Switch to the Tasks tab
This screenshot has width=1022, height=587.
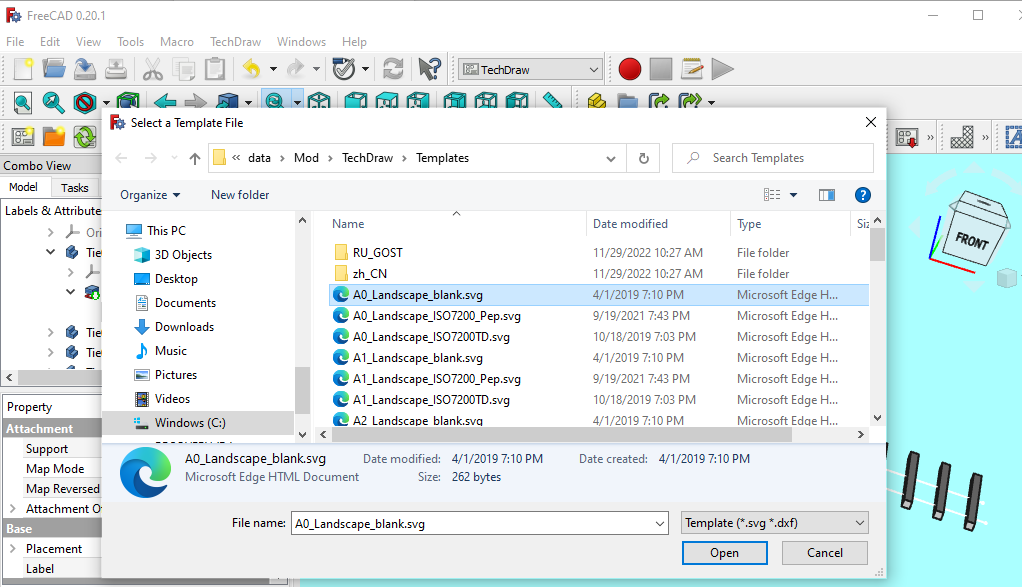click(74, 188)
